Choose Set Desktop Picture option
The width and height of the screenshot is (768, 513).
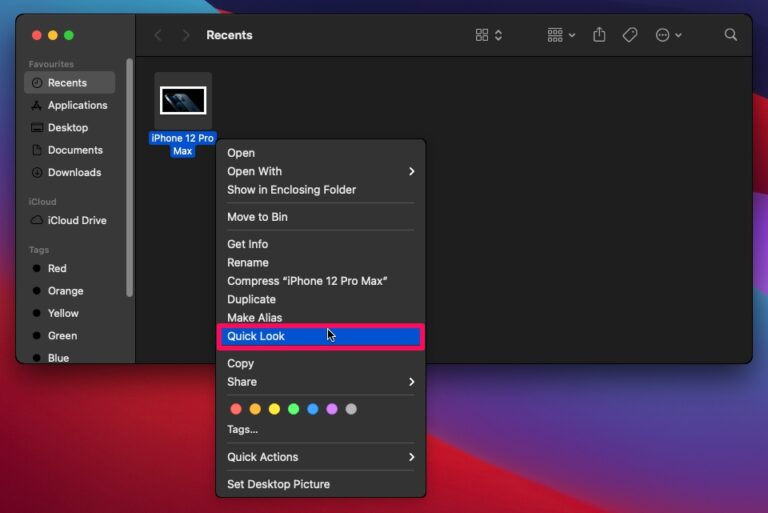point(278,484)
